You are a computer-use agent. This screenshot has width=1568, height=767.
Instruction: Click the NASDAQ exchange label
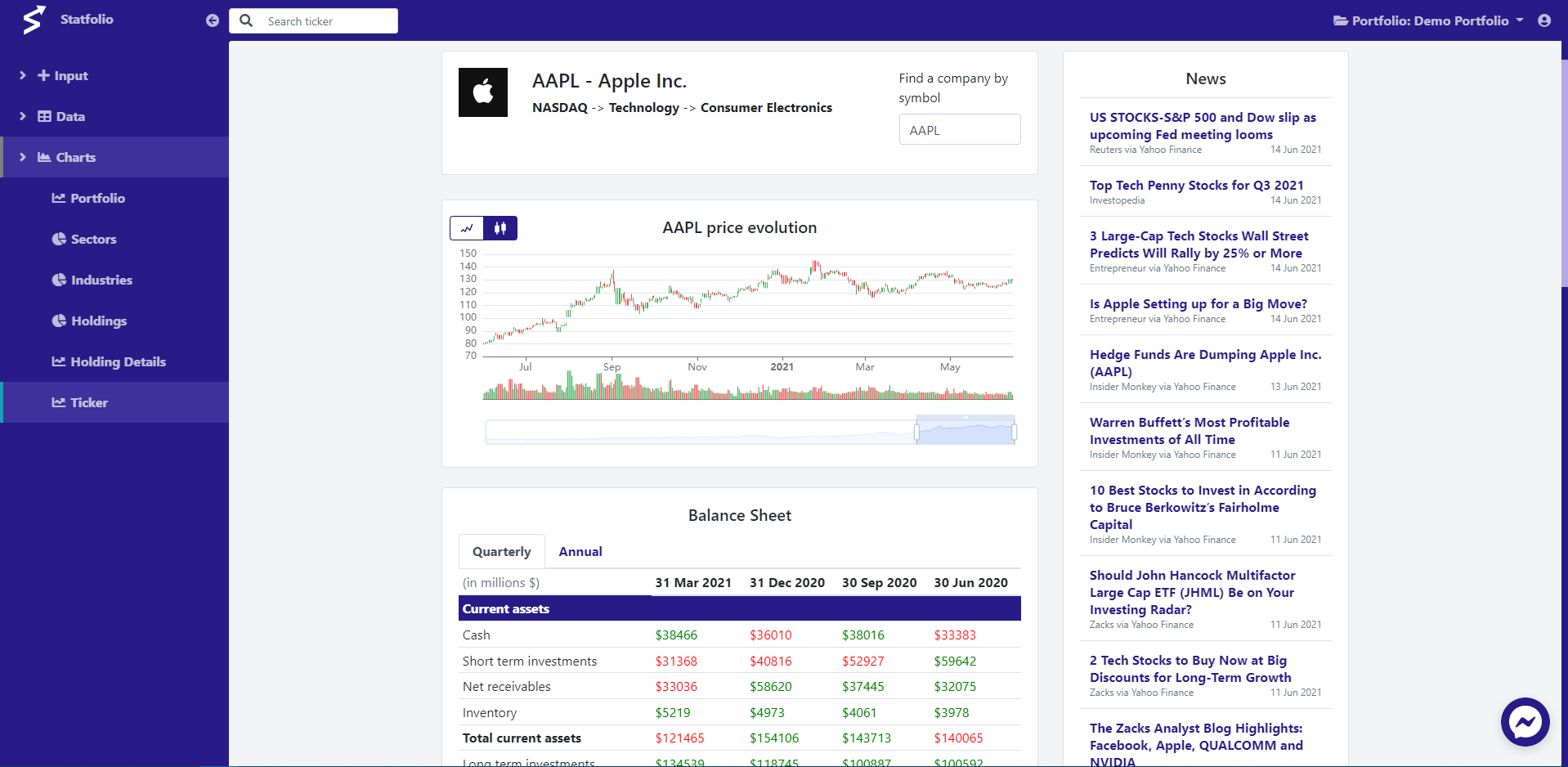pyautogui.click(x=560, y=108)
